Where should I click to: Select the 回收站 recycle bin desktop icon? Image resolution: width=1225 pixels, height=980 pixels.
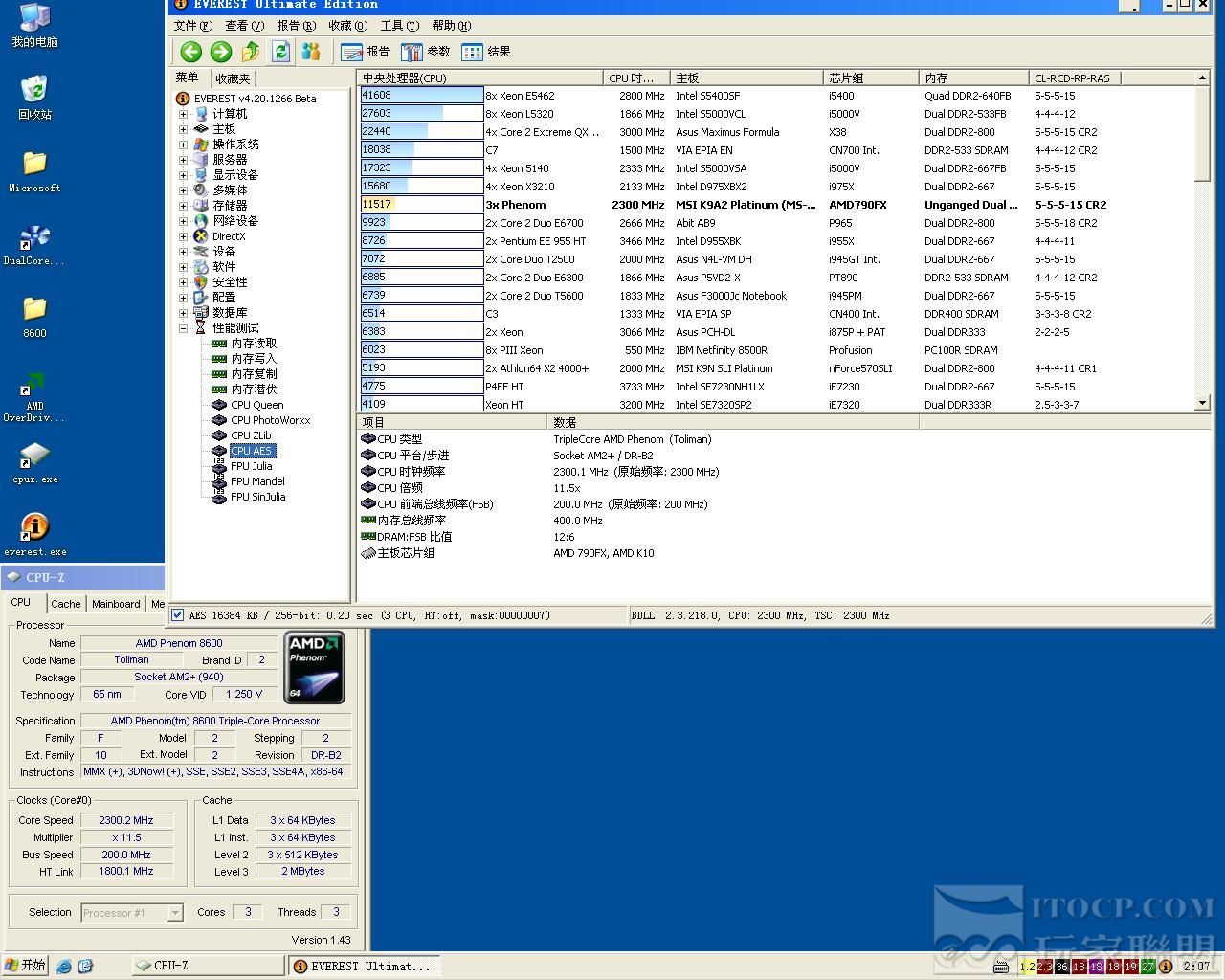(34, 98)
